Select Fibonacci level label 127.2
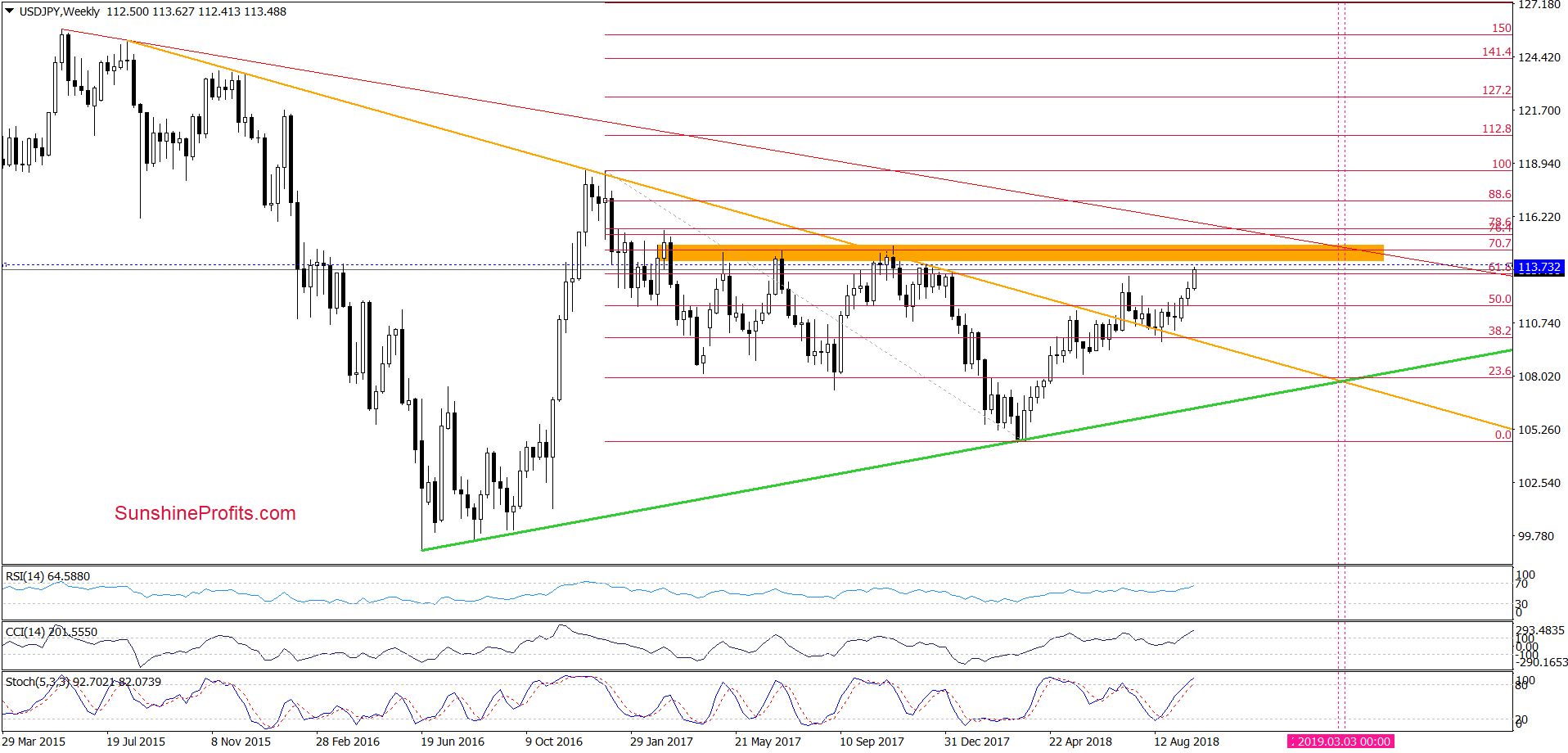This screenshot has height=753, width=1568. click(x=1497, y=90)
